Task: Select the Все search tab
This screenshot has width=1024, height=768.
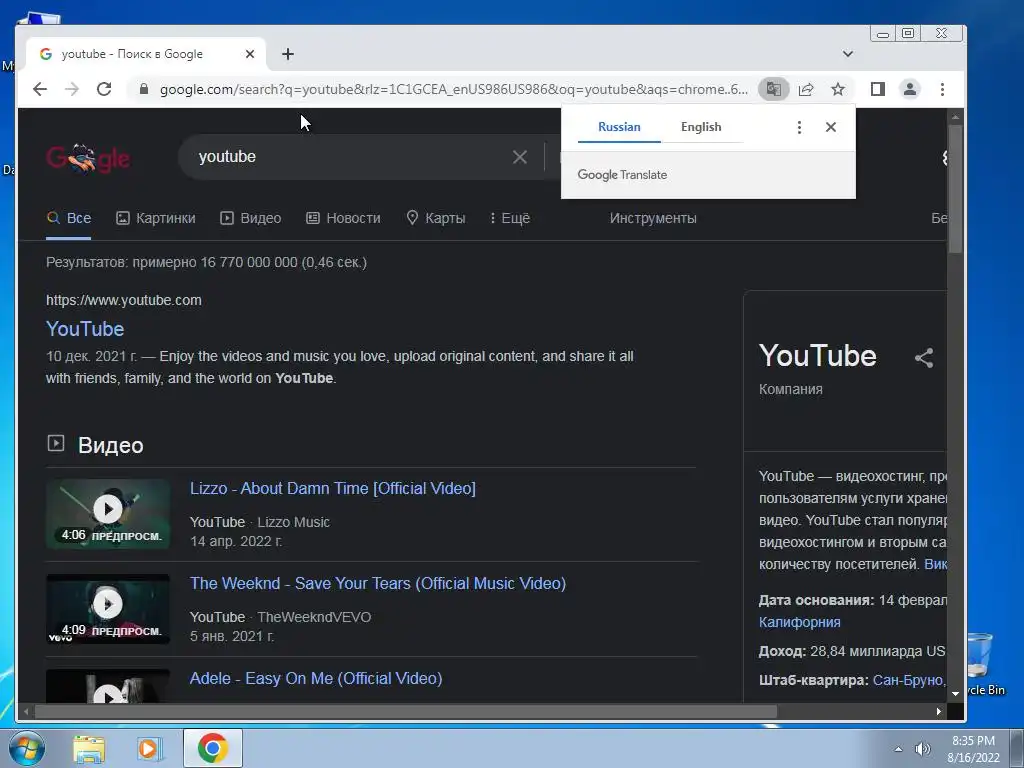Action: (x=69, y=218)
